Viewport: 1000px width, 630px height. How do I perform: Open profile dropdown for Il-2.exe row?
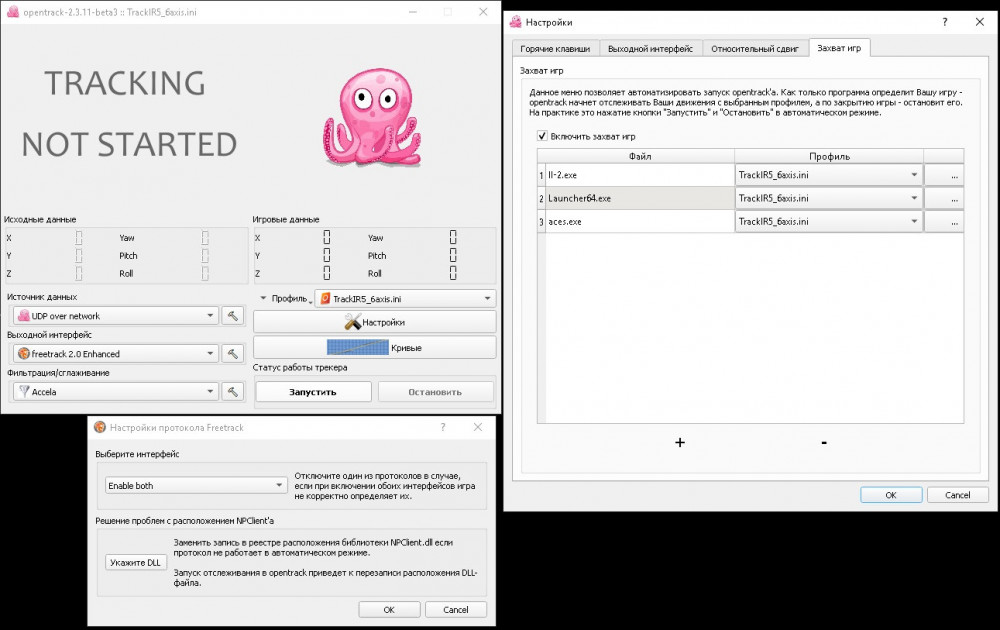828,175
